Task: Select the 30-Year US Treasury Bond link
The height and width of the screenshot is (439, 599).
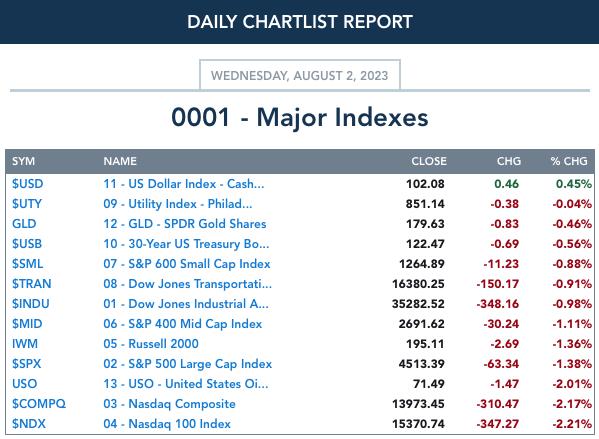Action: [x=186, y=244]
